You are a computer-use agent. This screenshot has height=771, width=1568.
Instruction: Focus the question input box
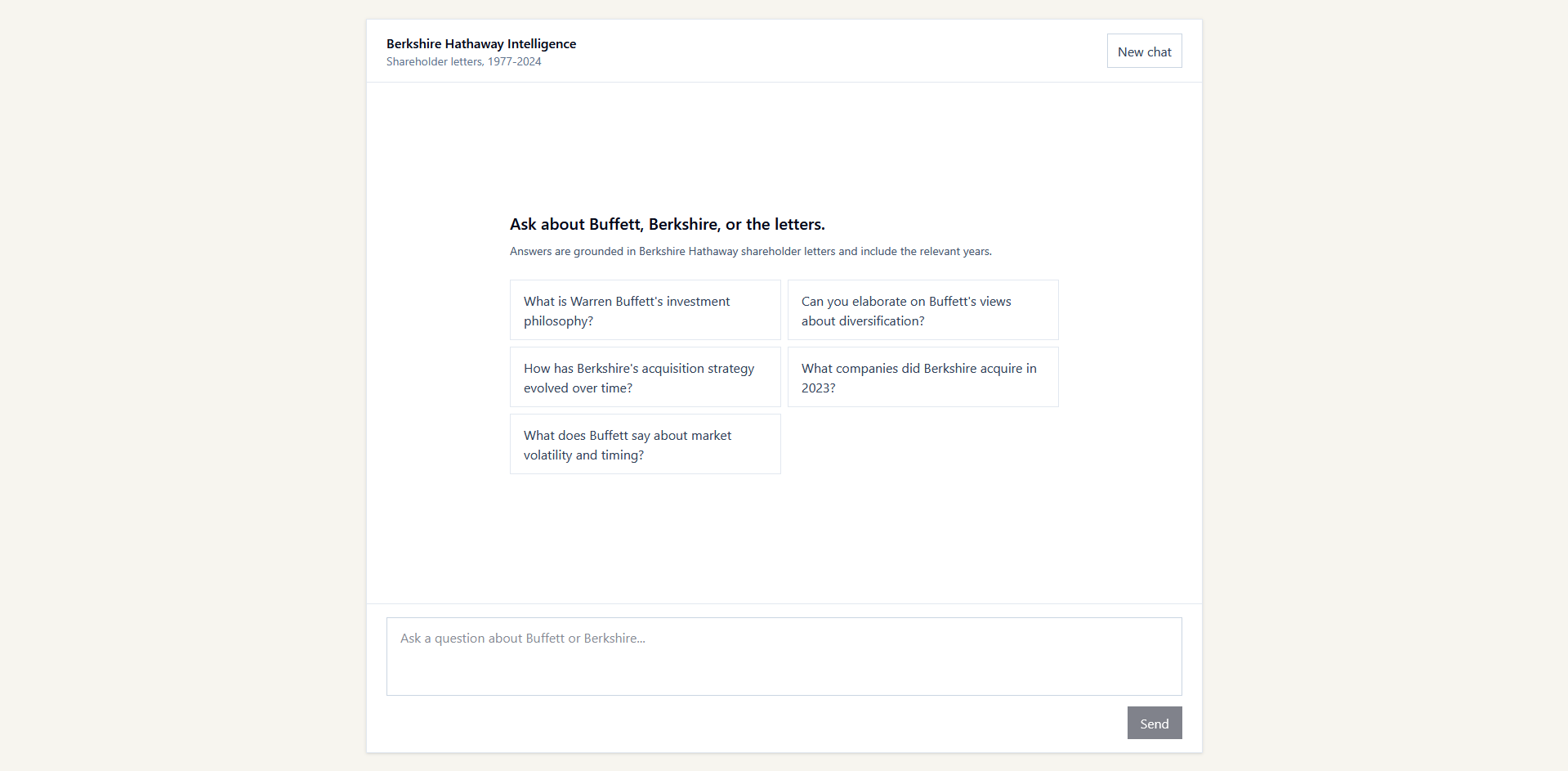click(784, 657)
